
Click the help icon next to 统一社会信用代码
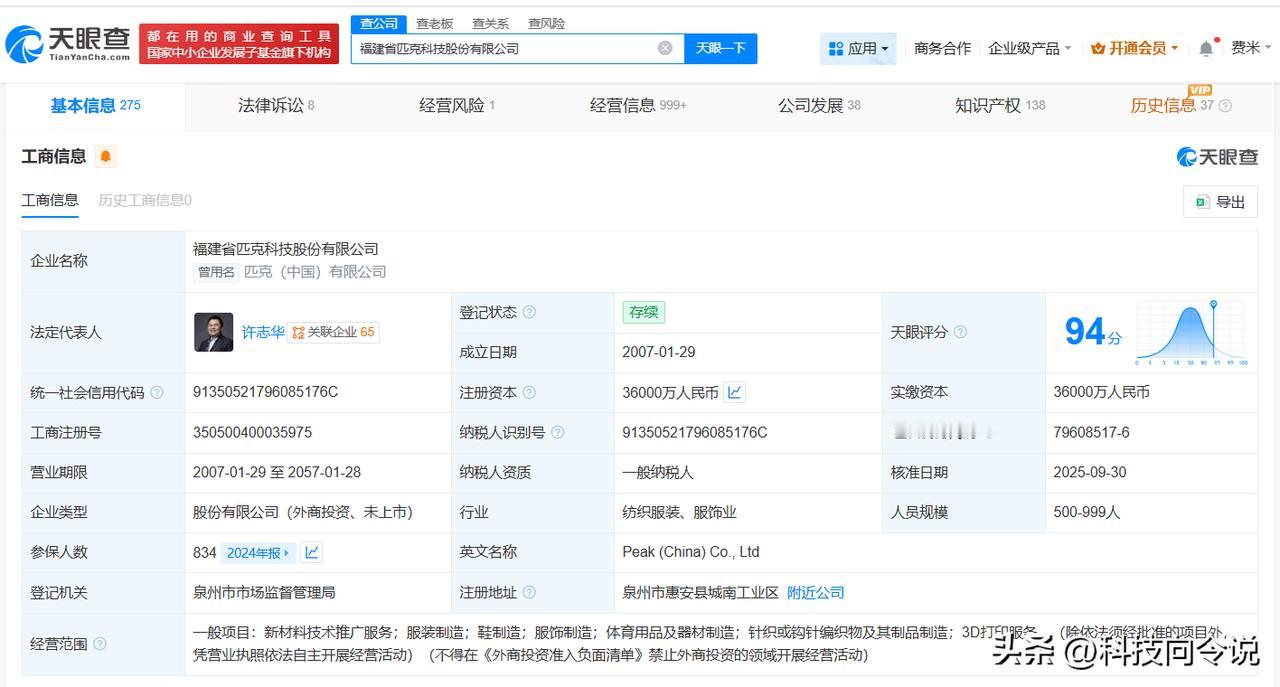(x=157, y=393)
